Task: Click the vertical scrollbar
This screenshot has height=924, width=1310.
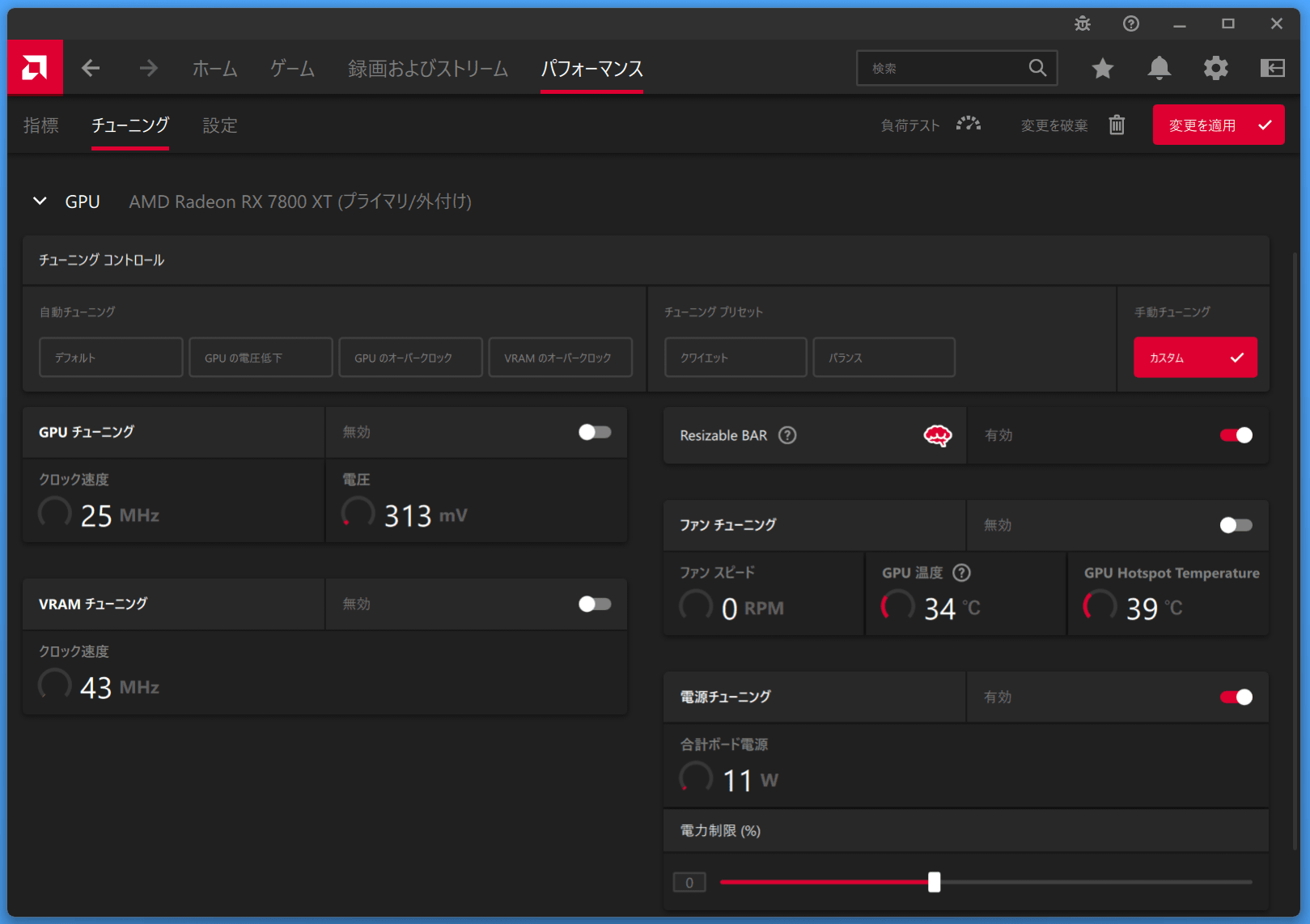Action: (1294, 550)
